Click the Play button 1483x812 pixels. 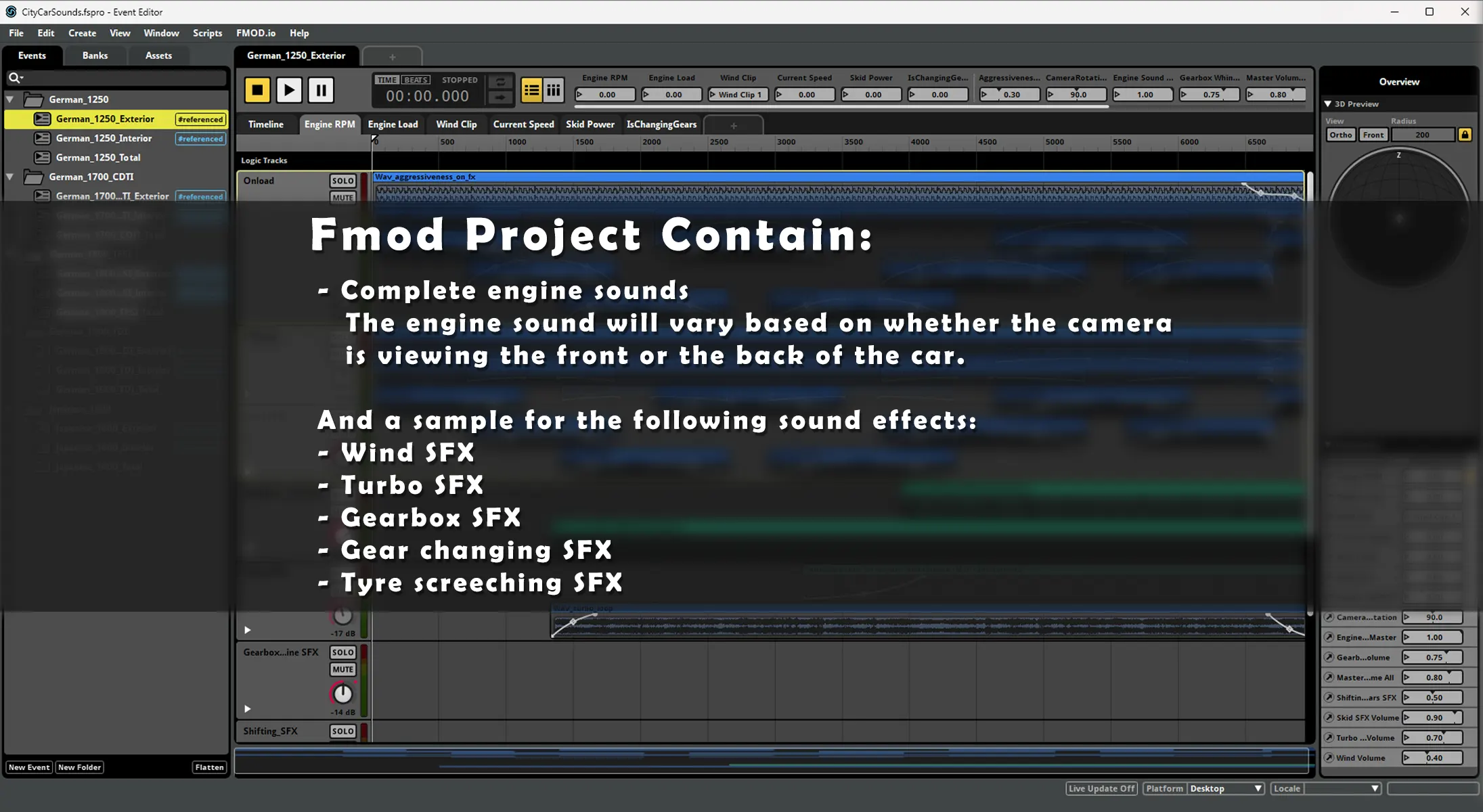point(289,90)
